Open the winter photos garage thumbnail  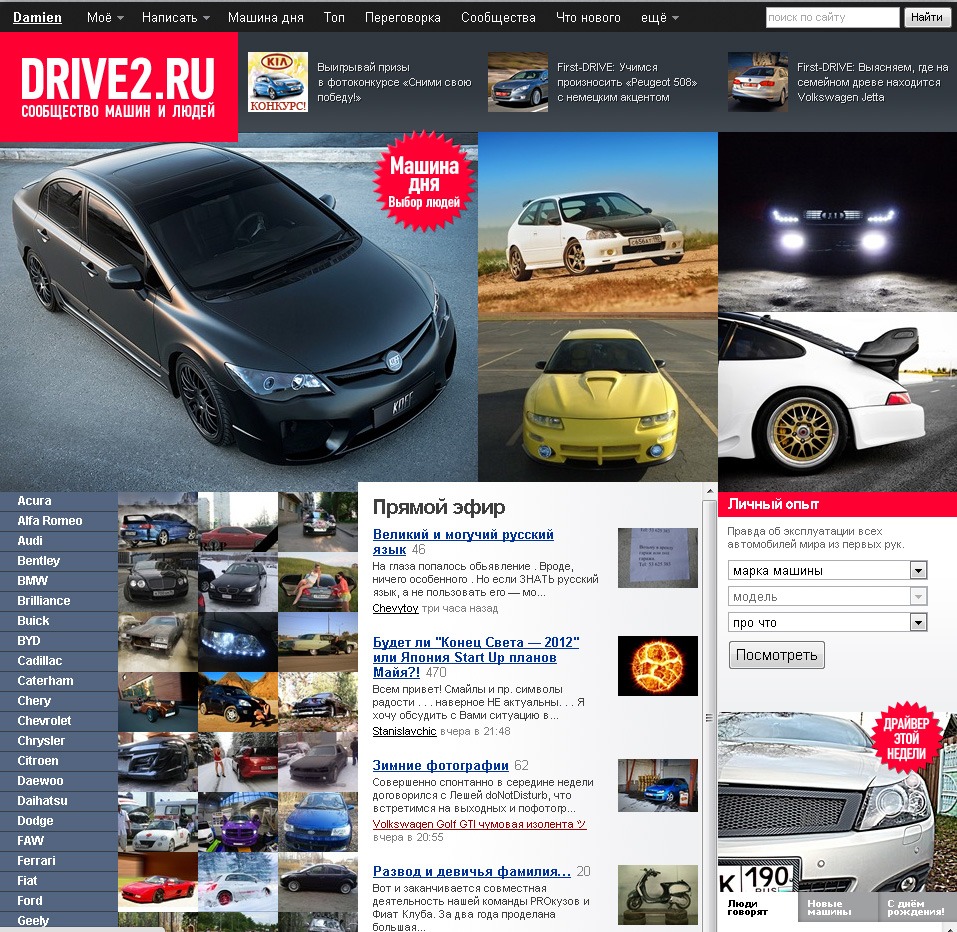(x=657, y=786)
